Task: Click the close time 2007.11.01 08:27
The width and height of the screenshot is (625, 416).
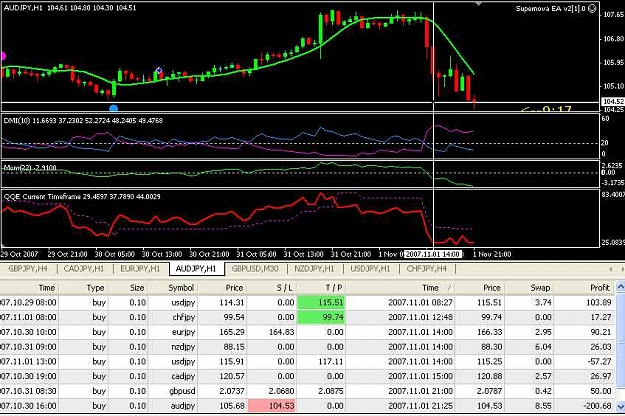Action: 421,302
